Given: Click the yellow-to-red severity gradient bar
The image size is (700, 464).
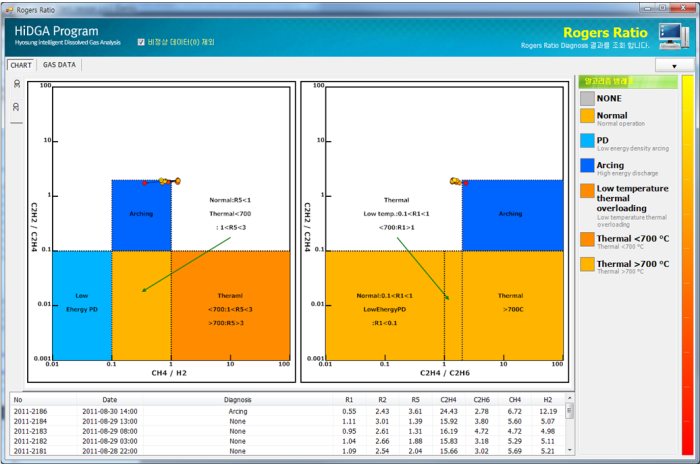Looking at the screenshot, I should 688,265.
